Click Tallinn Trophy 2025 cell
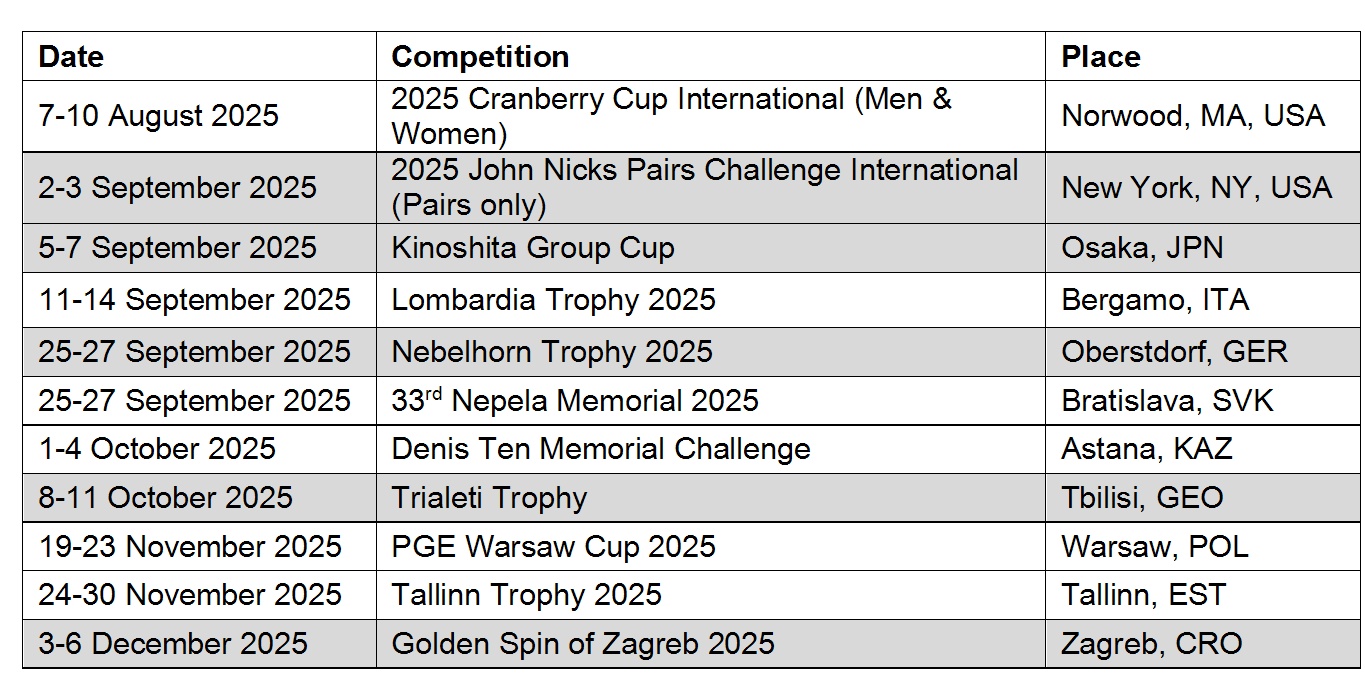1365x693 pixels. [526, 595]
